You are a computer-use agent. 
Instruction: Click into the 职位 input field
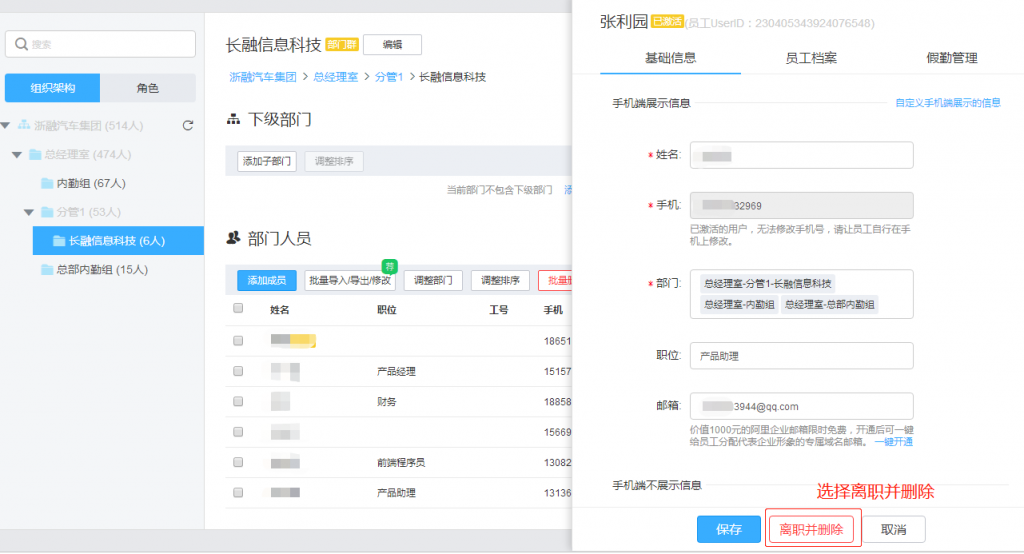801,356
